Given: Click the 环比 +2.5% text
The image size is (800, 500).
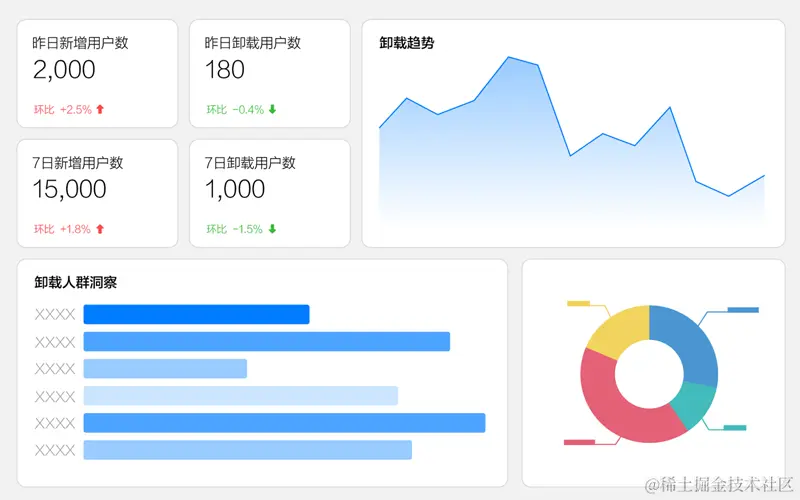Looking at the screenshot, I should pos(63,109).
